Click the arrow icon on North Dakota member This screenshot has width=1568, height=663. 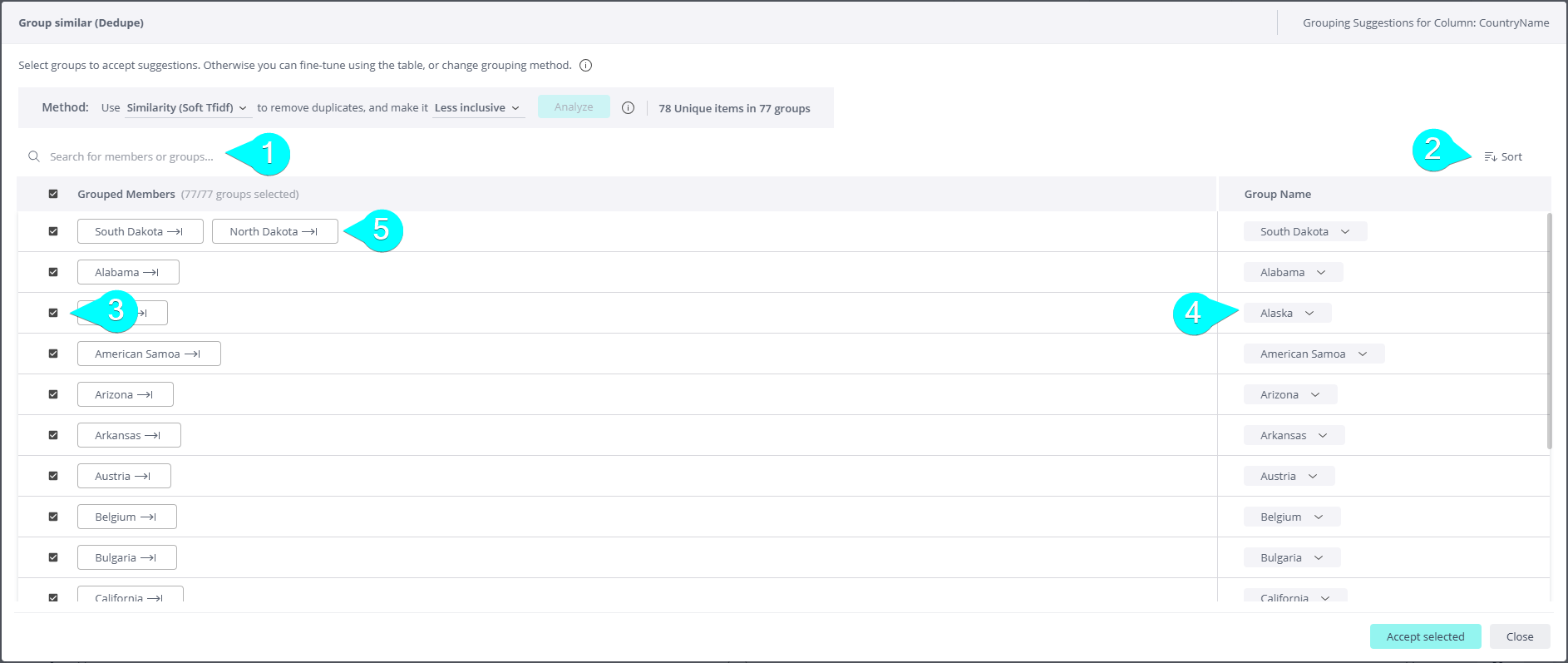(309, 232)
